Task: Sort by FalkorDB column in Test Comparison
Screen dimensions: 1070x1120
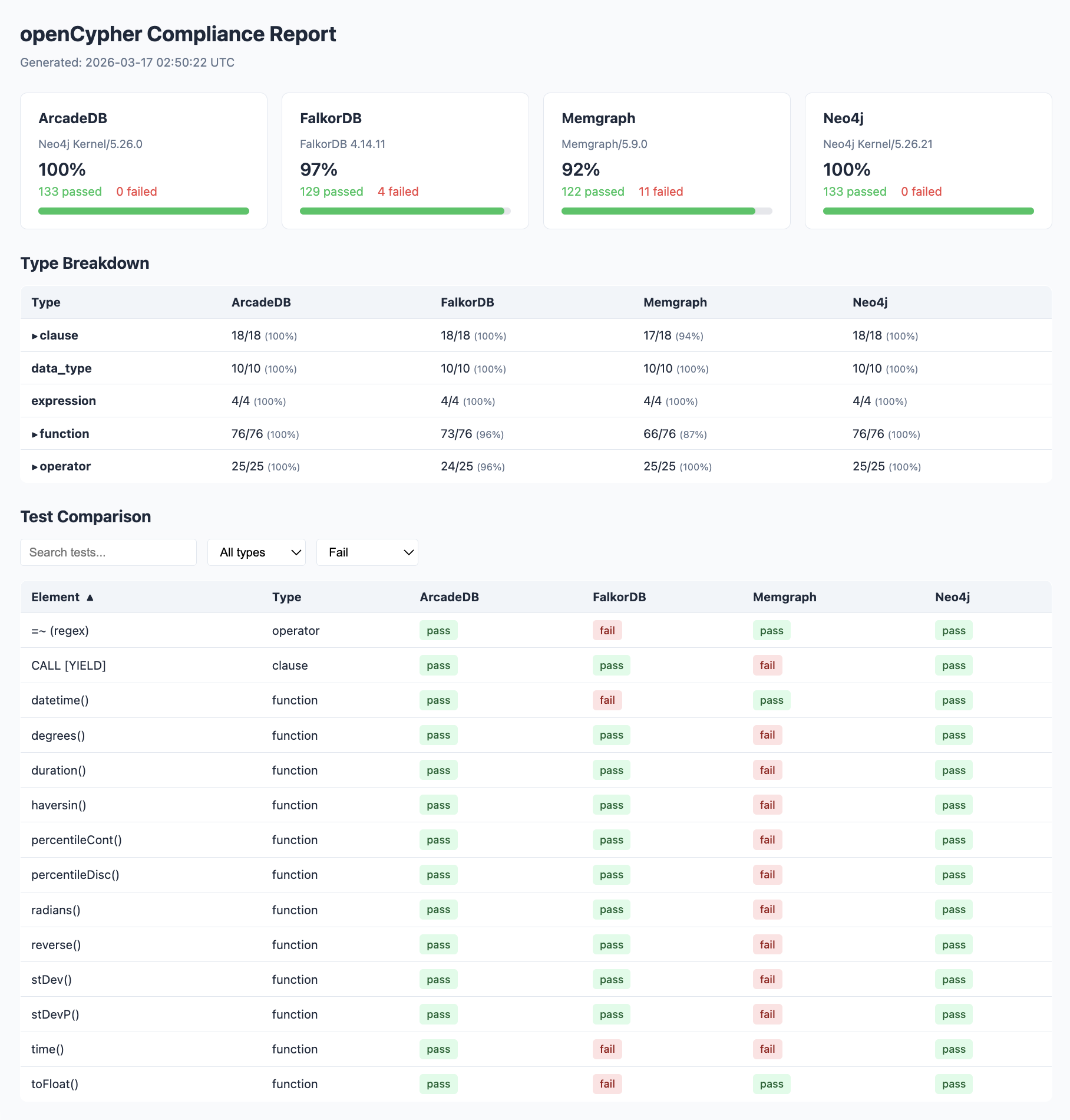Action: (x=619, y=597)
